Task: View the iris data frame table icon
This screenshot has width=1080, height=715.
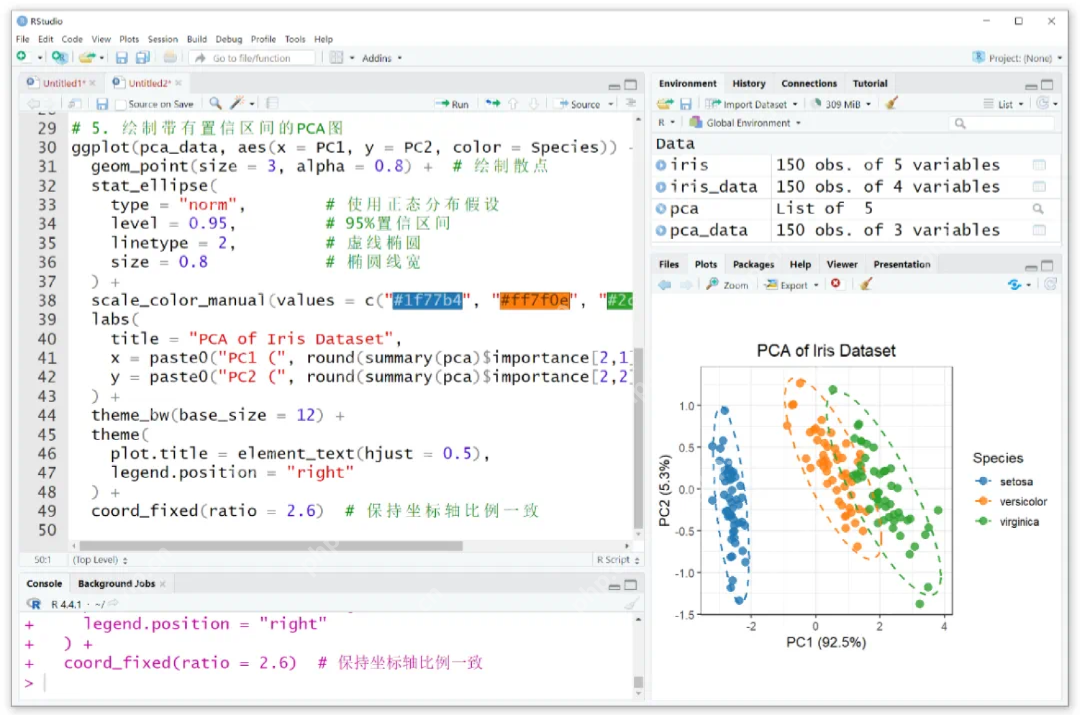Action: [1039, 165]
